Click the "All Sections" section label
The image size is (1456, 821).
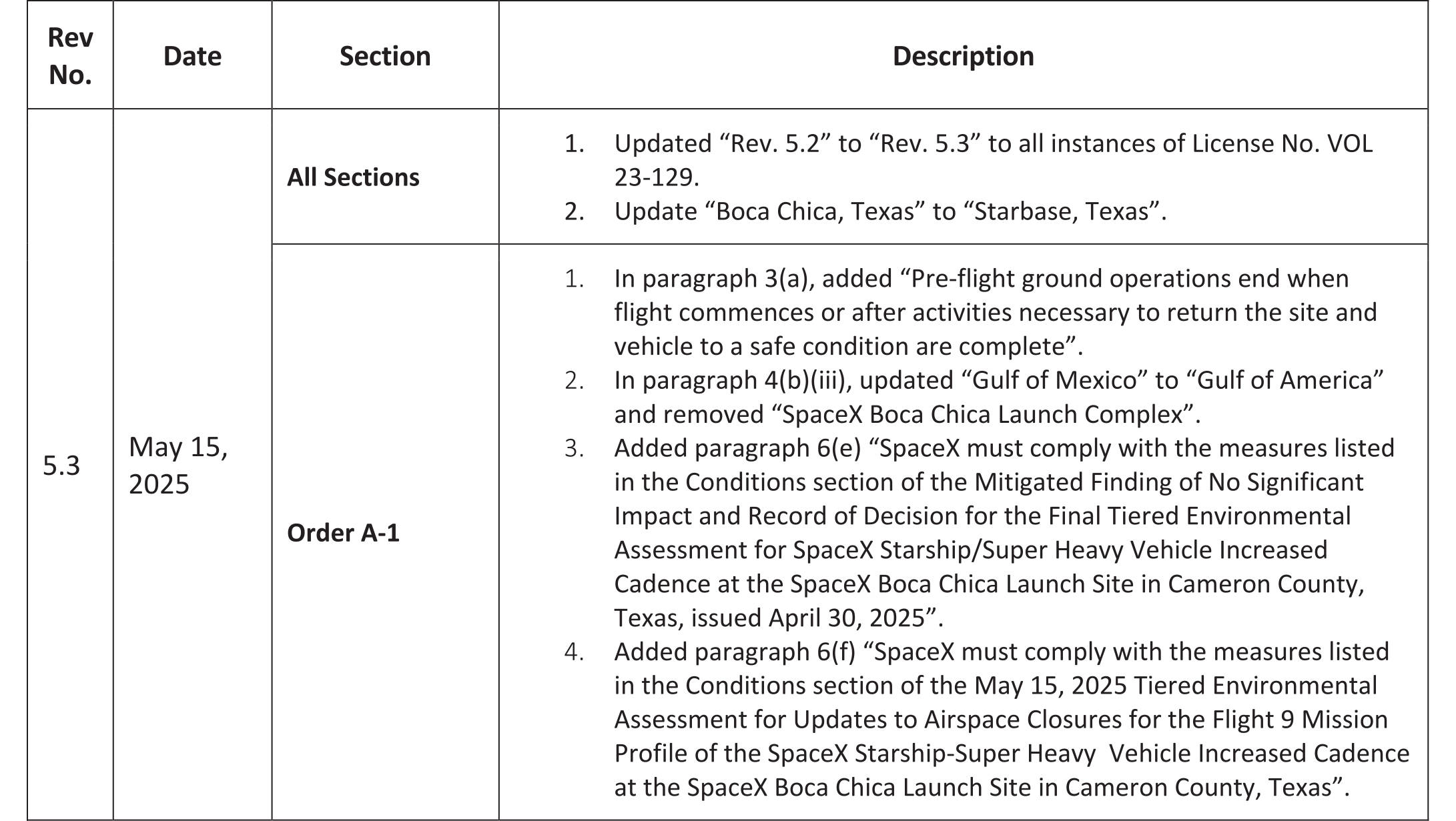(353, 177)
